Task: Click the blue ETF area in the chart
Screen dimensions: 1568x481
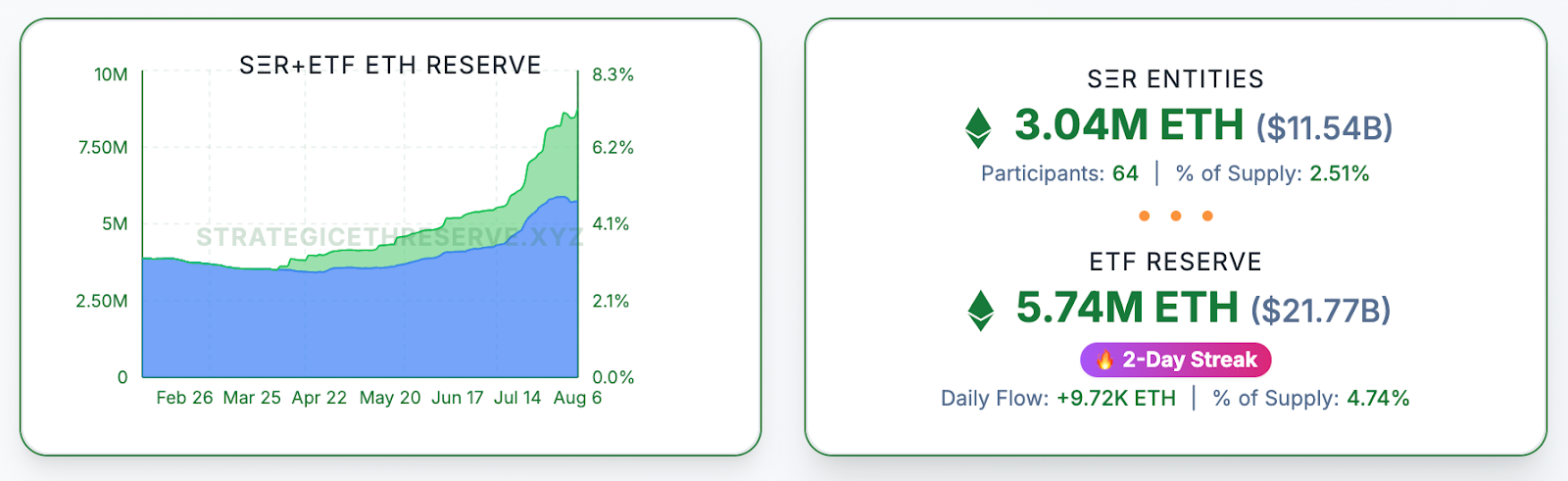Action: pos(353,323)
